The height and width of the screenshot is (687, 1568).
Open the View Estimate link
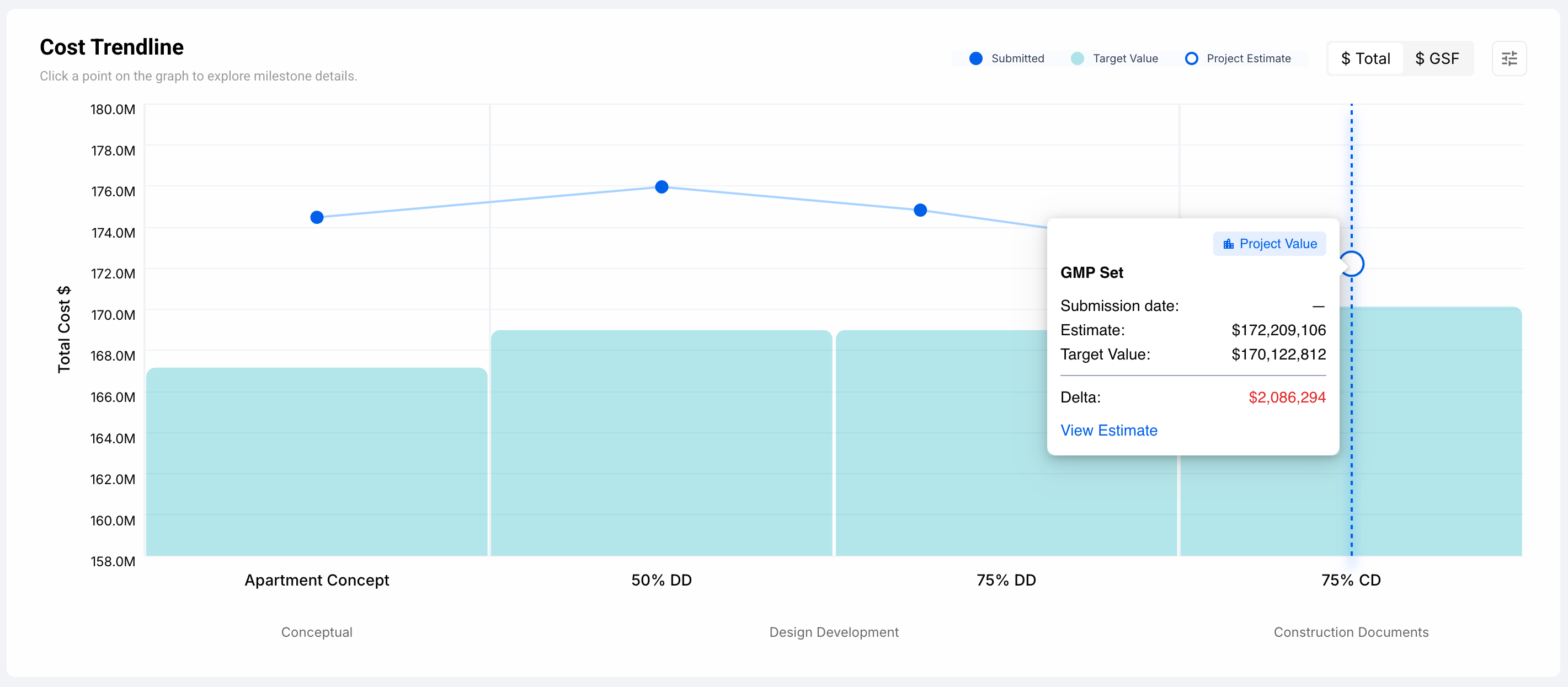tap(1108, 430)
